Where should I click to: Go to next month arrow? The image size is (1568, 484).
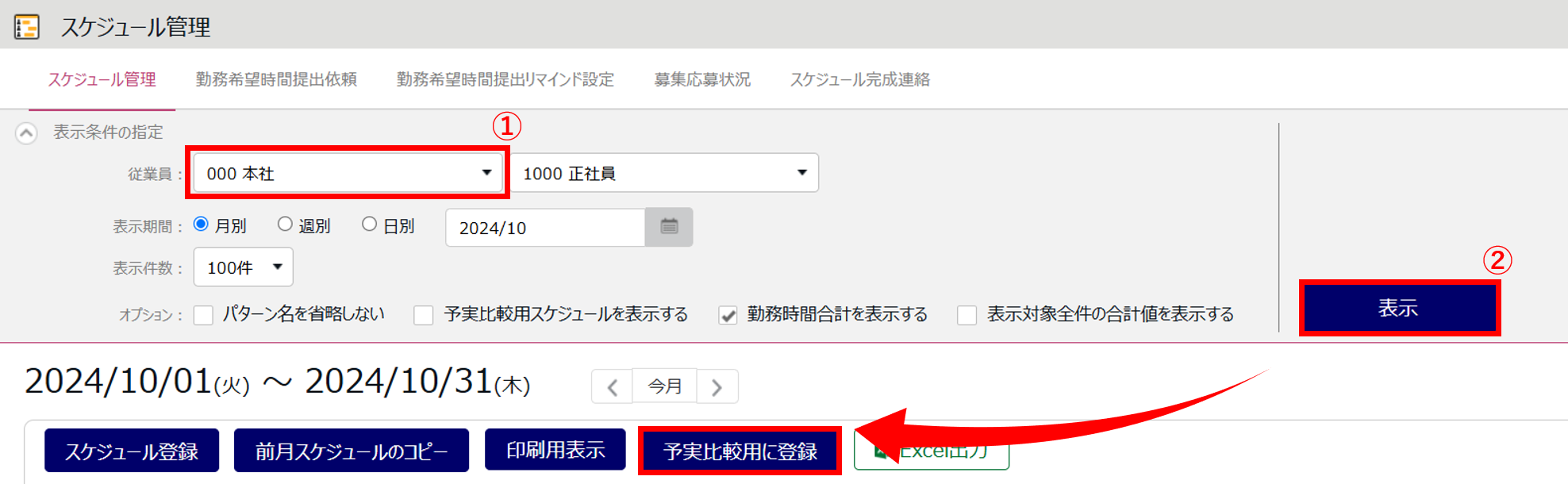(x=717, y=386)
